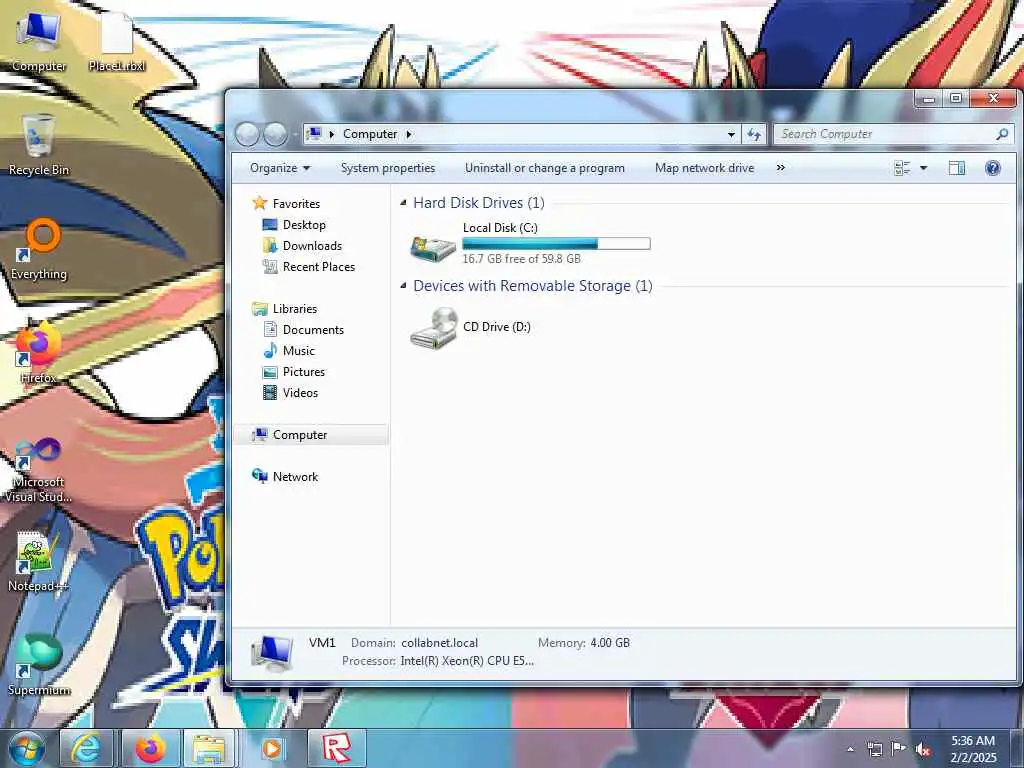Viewport: 1024px width, 768px height.
Task: Click the 4.00 GB memory value
Action: coord(610,643)
